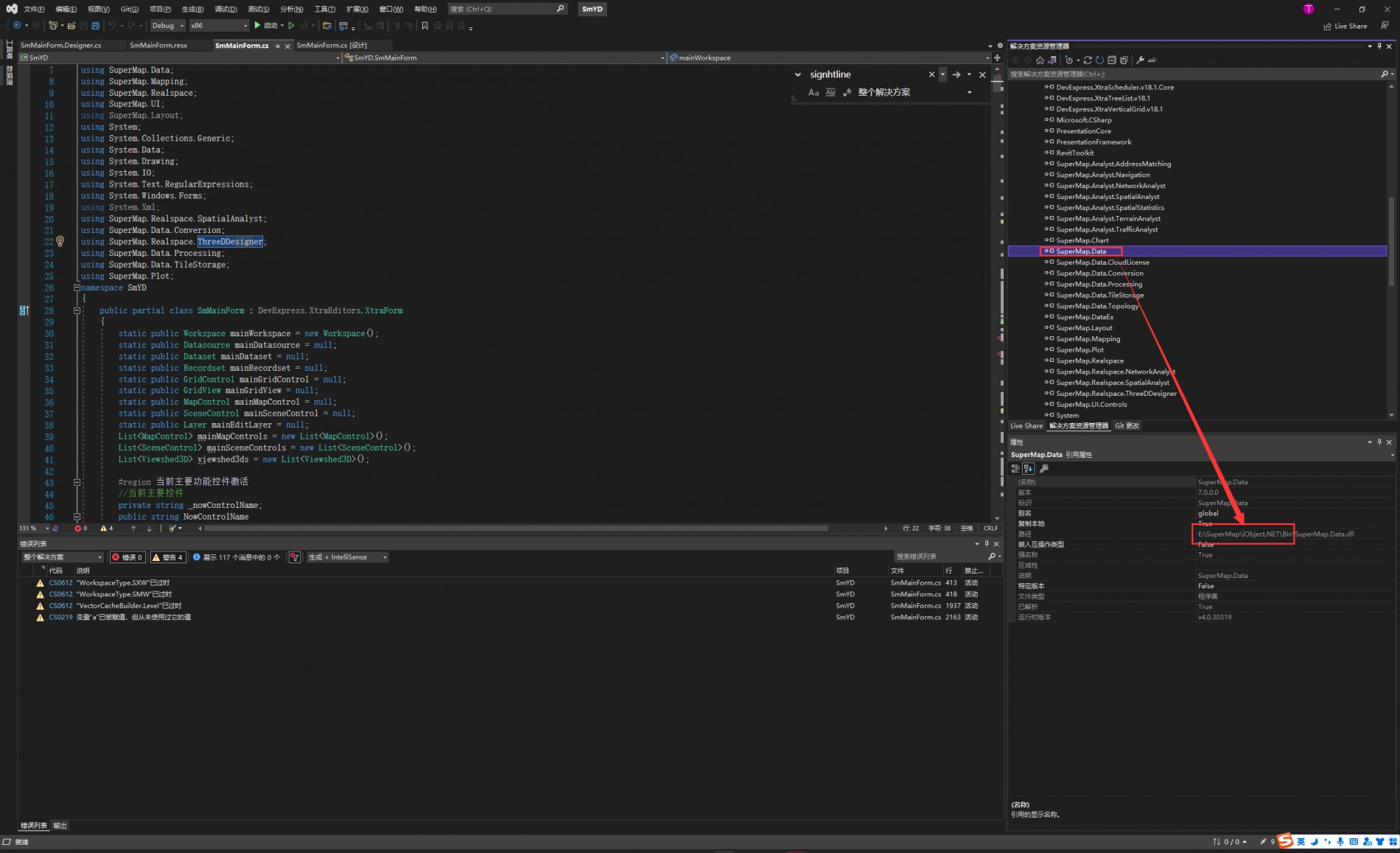Click the wrench Properties icon in Solution Explorer
This screenshot has width=1400, height=853.
point(1140,60)
